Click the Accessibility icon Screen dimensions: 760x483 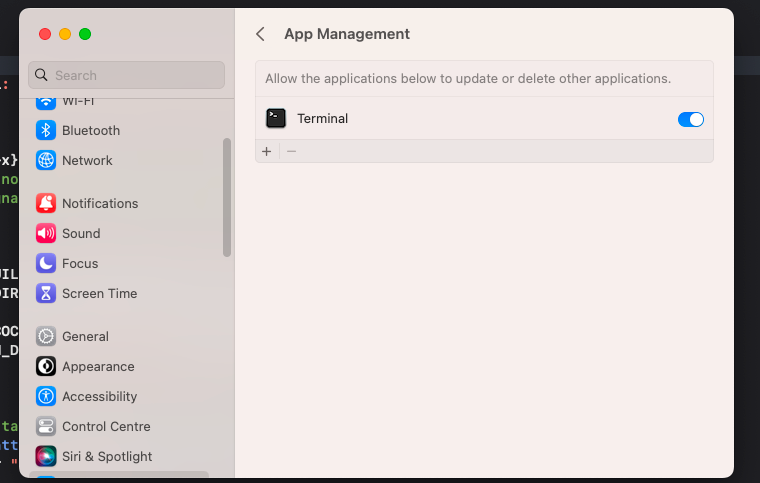pyautogui.click(x=46, y=396)
